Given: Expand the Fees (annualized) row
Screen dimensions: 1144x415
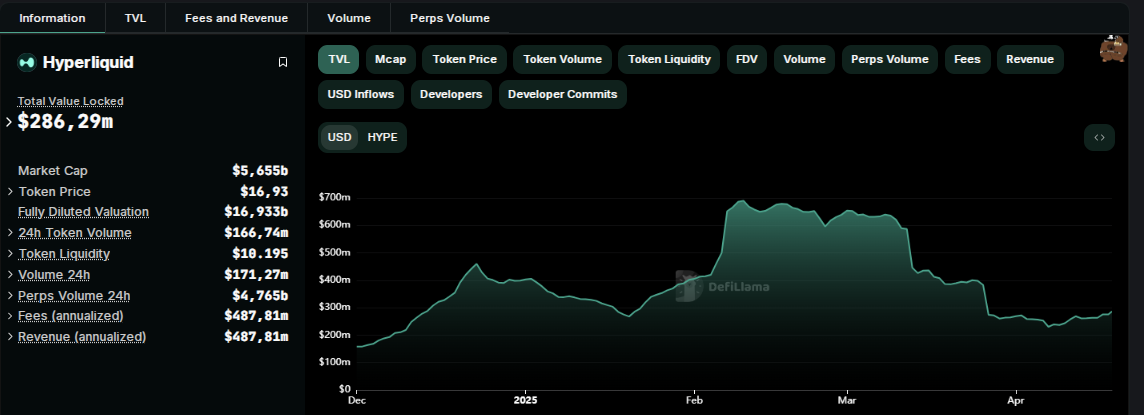Looking at the screenshot, I should tap(10, 316).
